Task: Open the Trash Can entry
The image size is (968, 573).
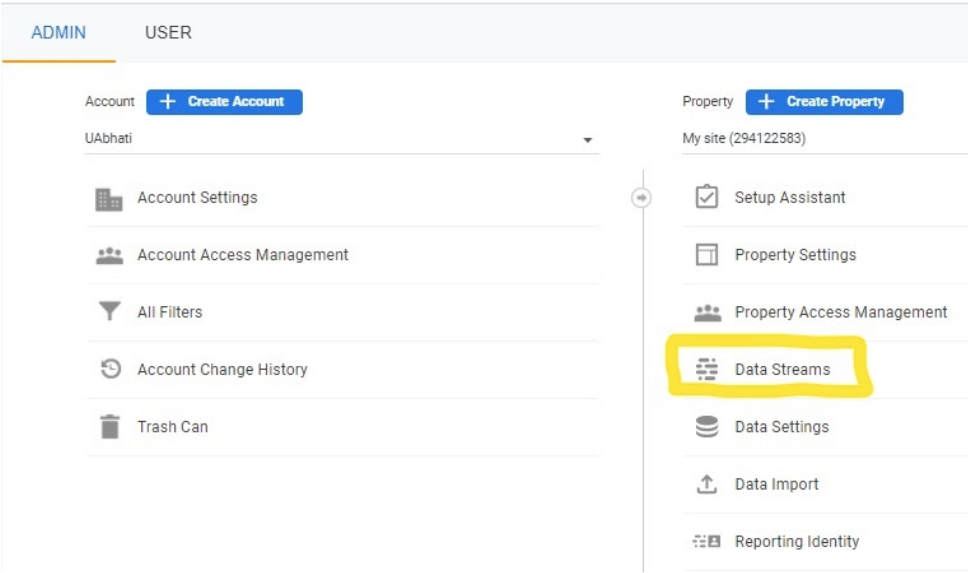Action: click(172, 427)
